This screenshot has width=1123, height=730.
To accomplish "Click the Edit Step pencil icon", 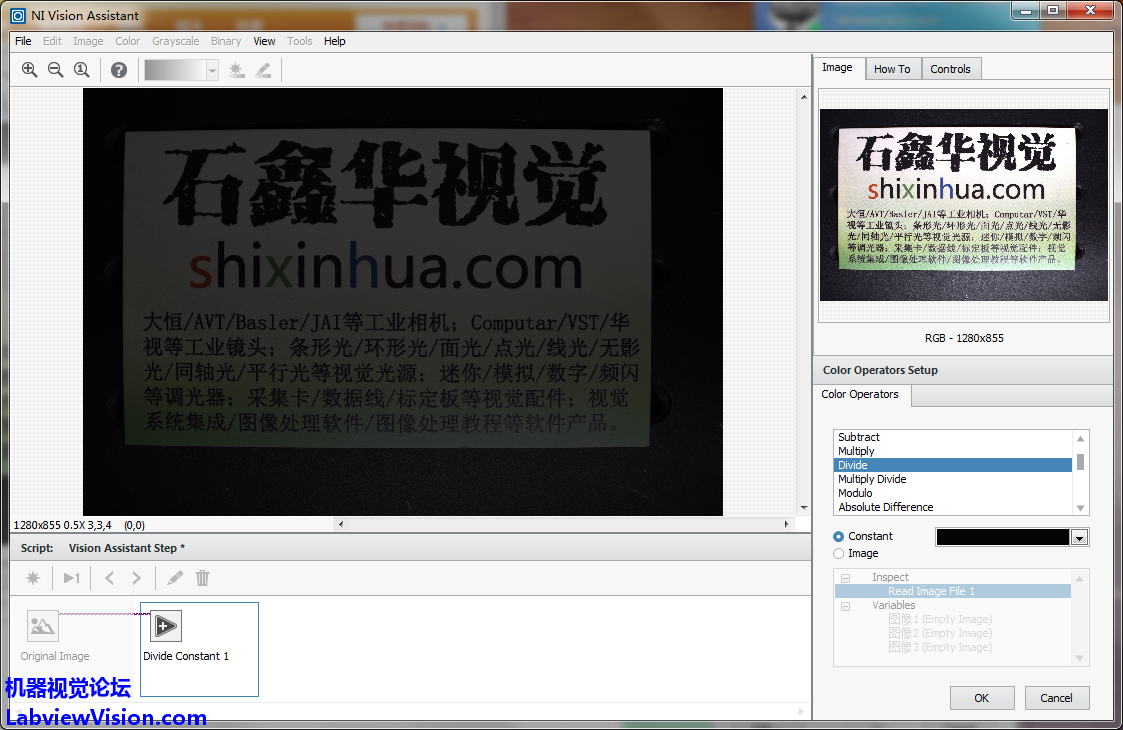I will click(175, 578).
